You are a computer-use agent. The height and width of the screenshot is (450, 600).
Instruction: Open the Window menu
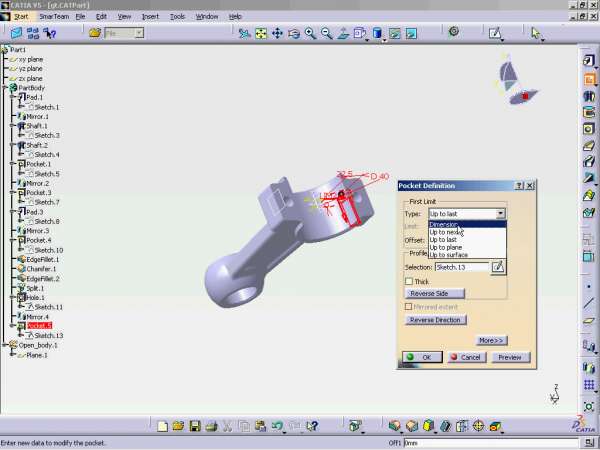[207, 16]
